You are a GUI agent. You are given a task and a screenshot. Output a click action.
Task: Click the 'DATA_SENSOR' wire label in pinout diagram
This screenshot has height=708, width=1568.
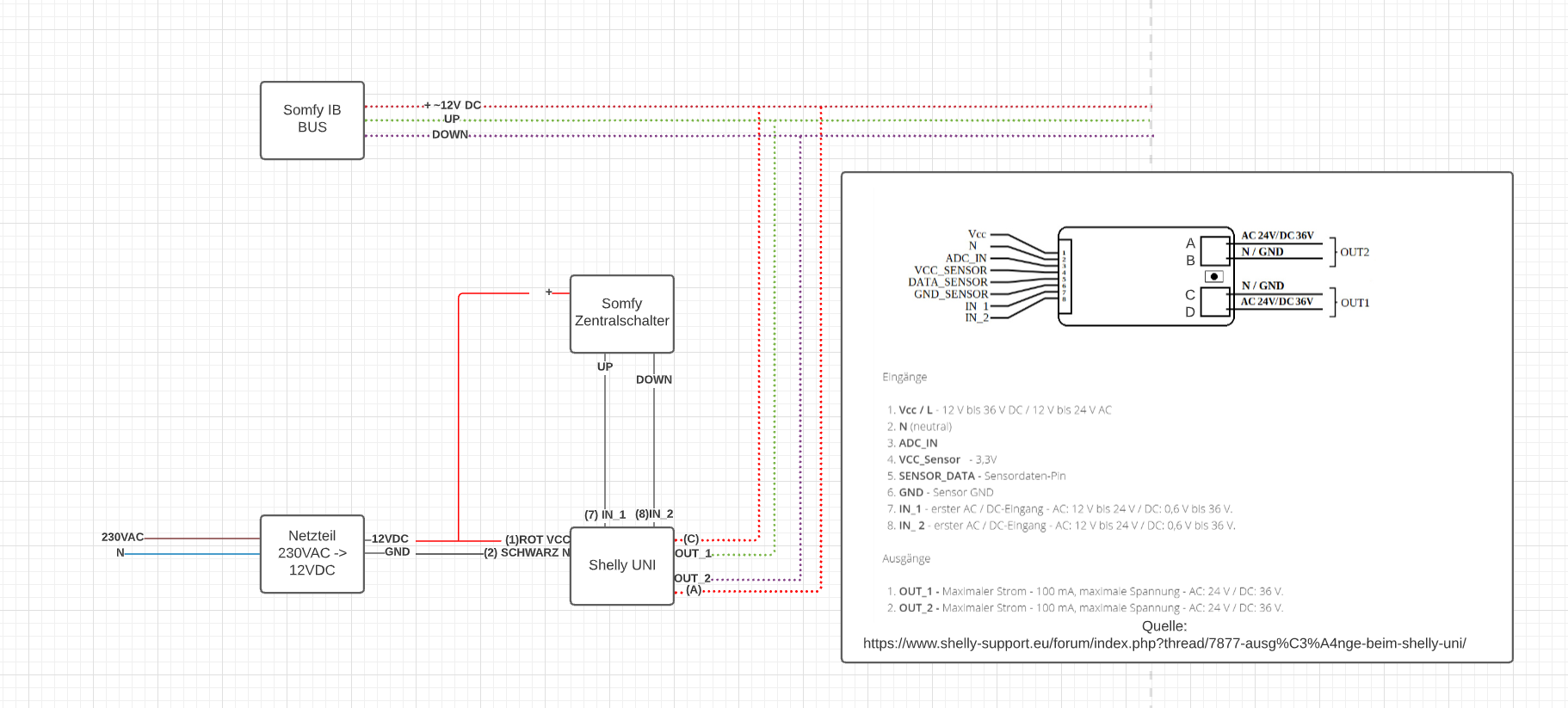coord(948,282)
